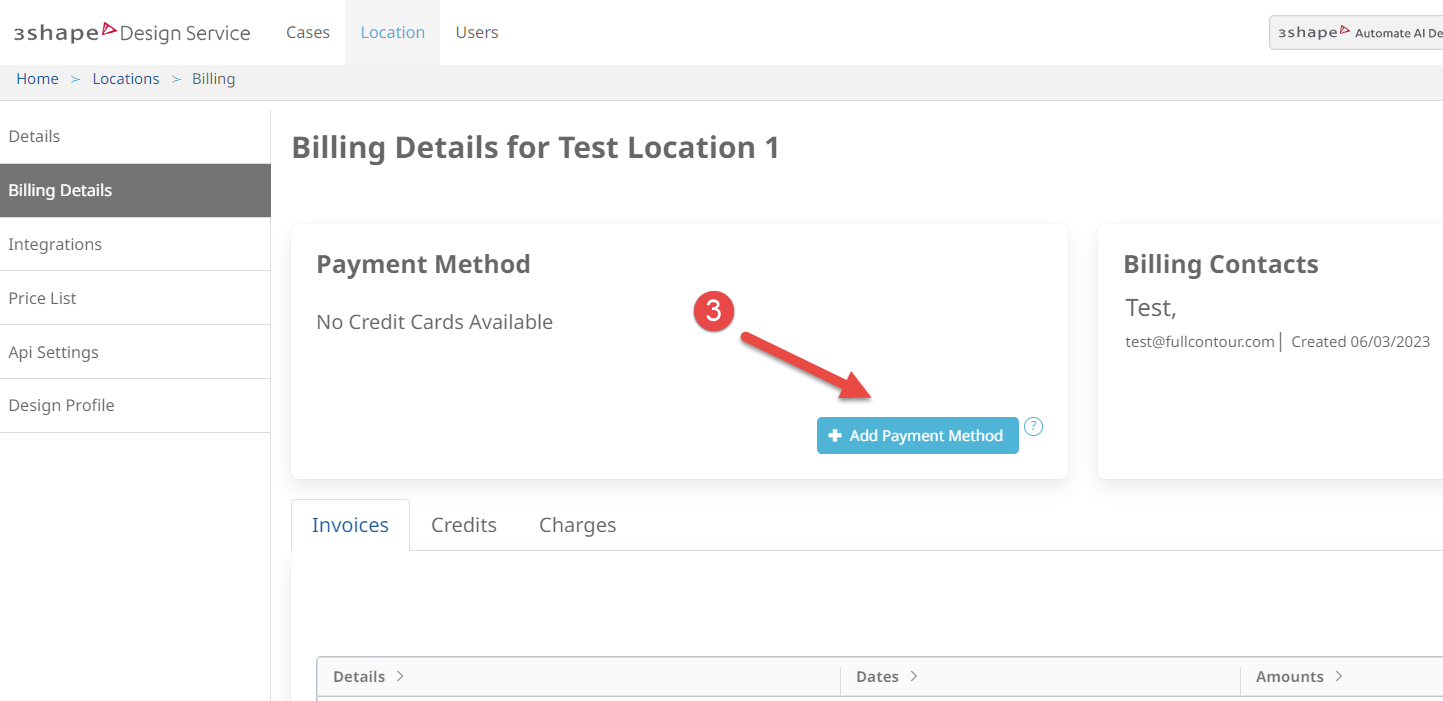The image size is (1443, 701).
Task: Click the Billing Contacts heading
Action: (x=1221, y=264)
